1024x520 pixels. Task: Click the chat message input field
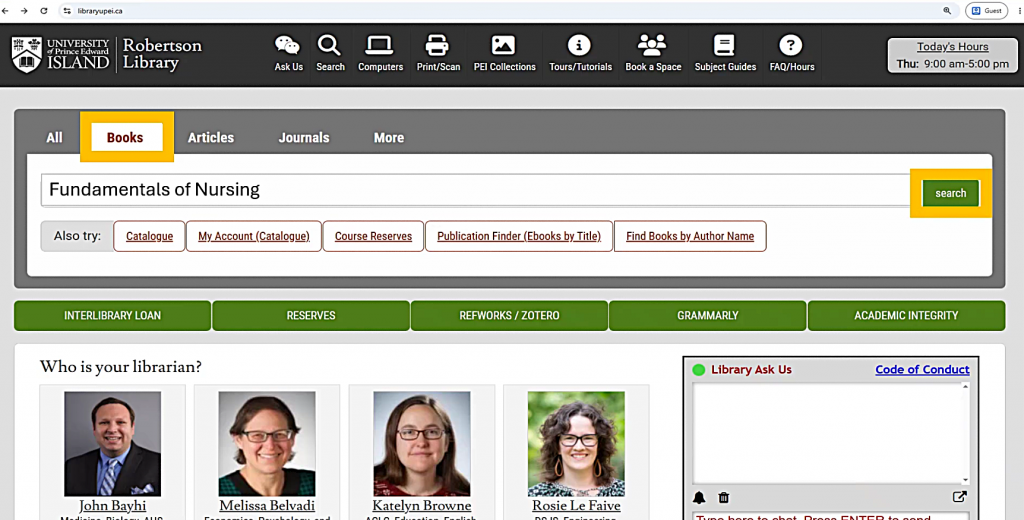tap(831, 516)
